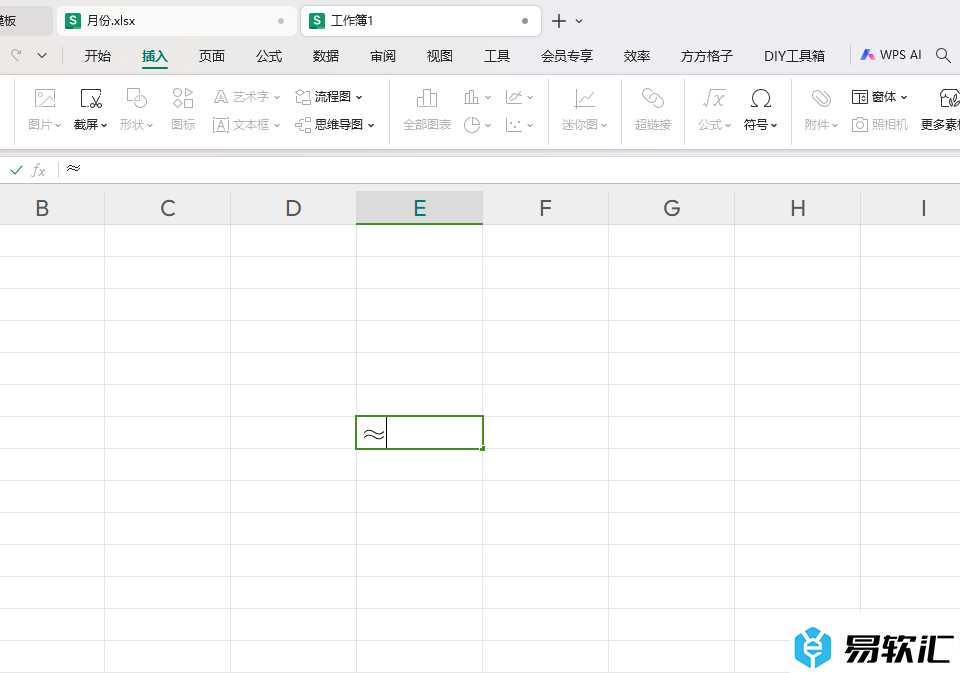Open the new tab dropdown chevron
This screenshot has height=673, width=960.
tap(579, 21)
